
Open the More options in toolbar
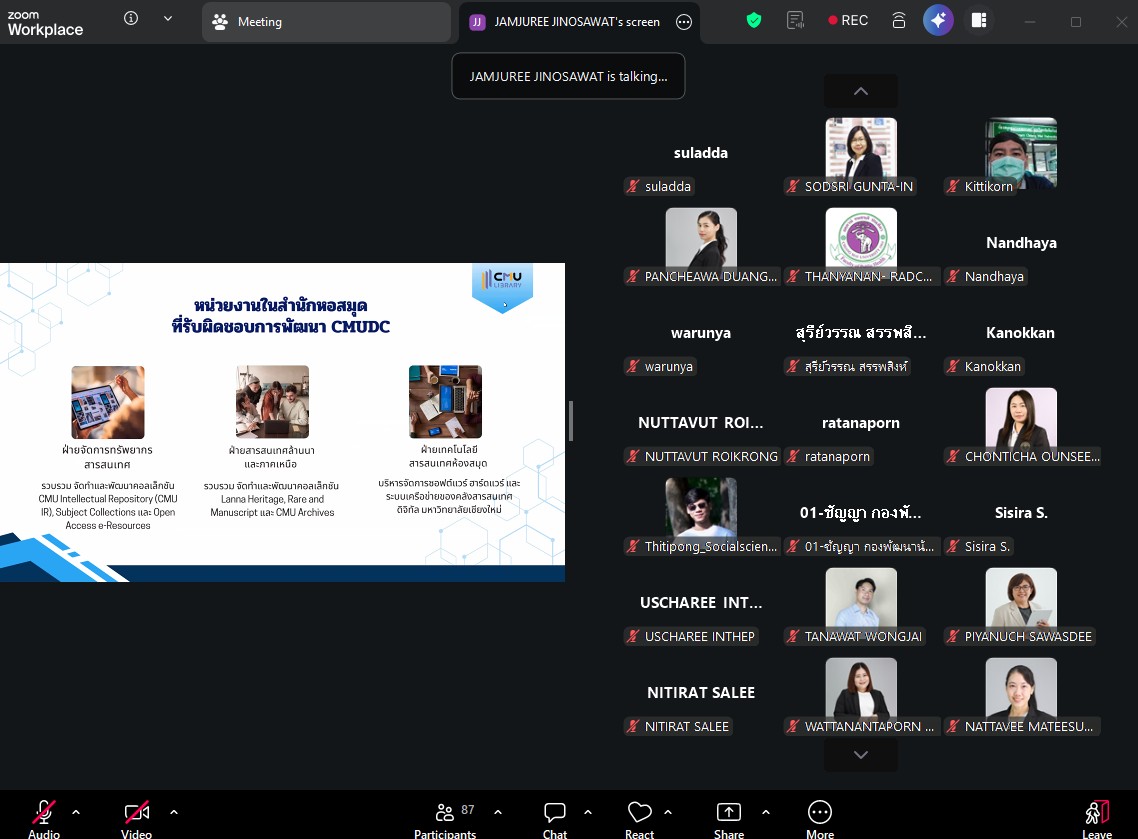[819, 817]
